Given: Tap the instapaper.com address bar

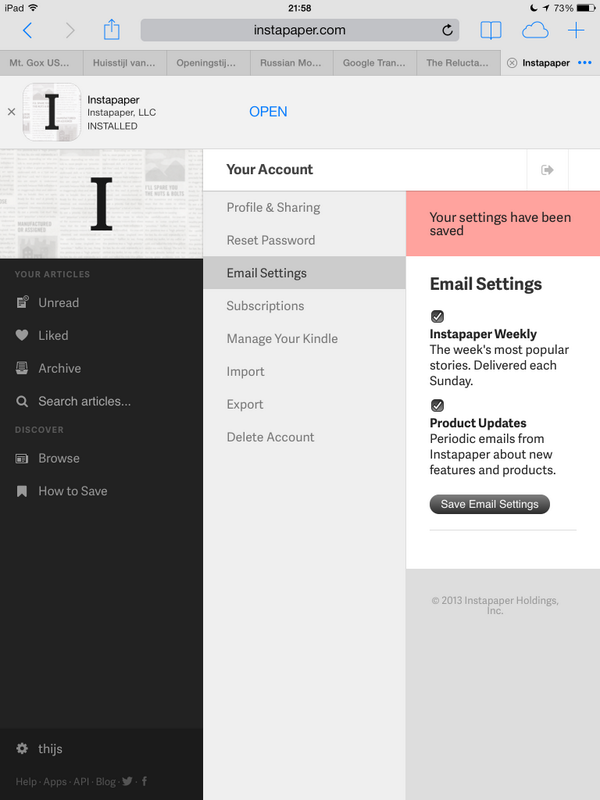Looking at the screenshot, I should 299,30.
